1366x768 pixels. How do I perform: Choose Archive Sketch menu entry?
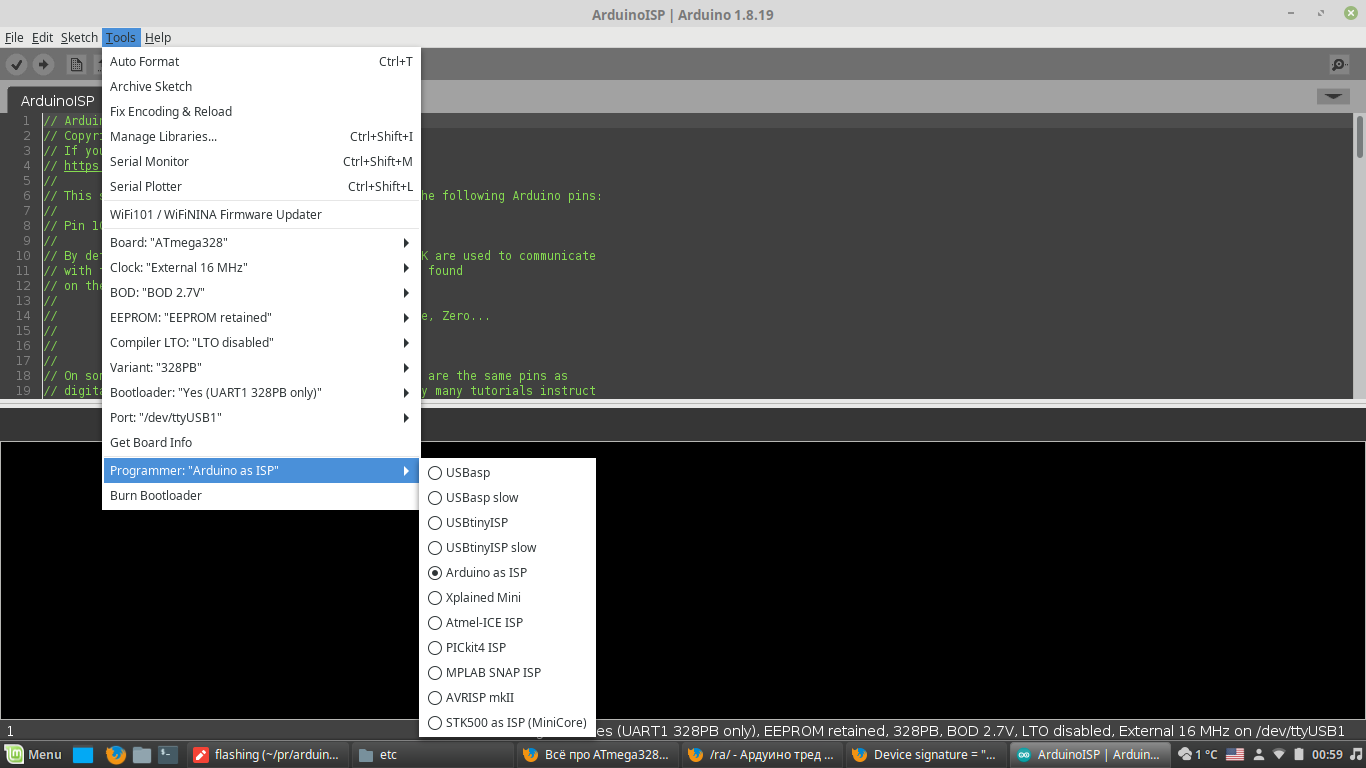[261, 86]
